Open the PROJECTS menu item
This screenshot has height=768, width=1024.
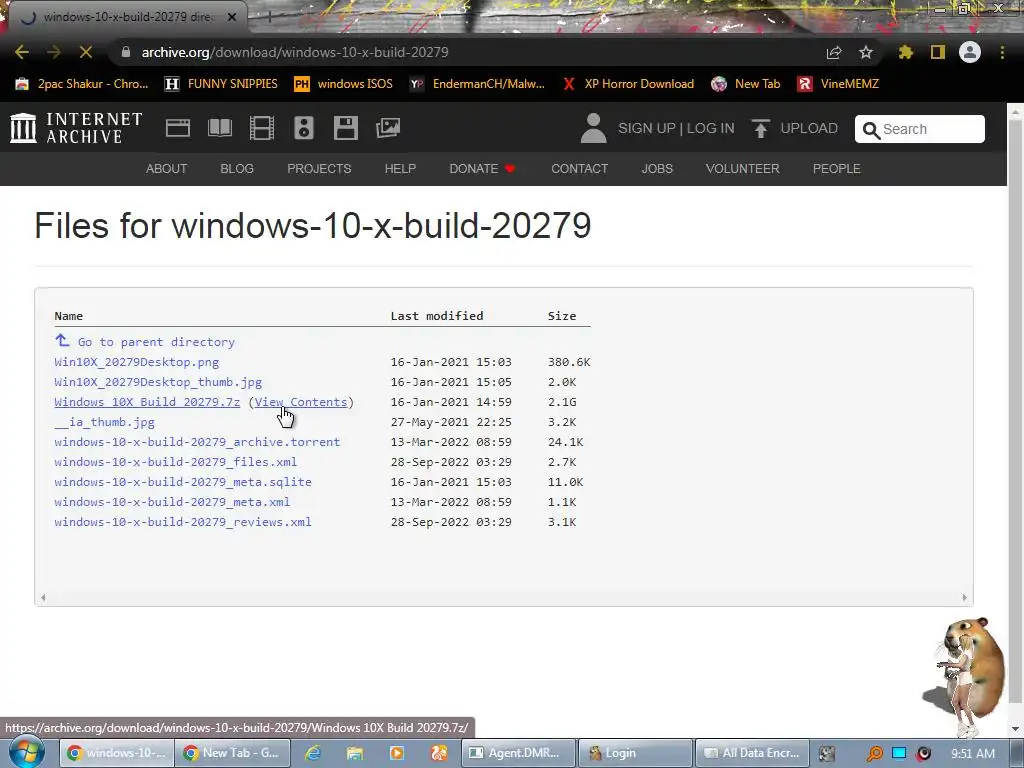point(319,168)
